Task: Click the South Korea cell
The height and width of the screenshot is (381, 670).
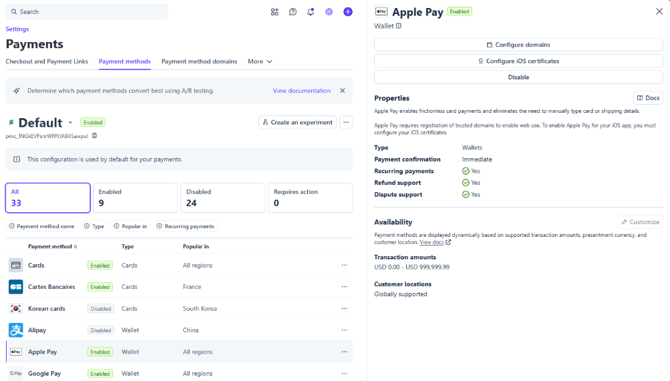Action: tap(200, 308)
